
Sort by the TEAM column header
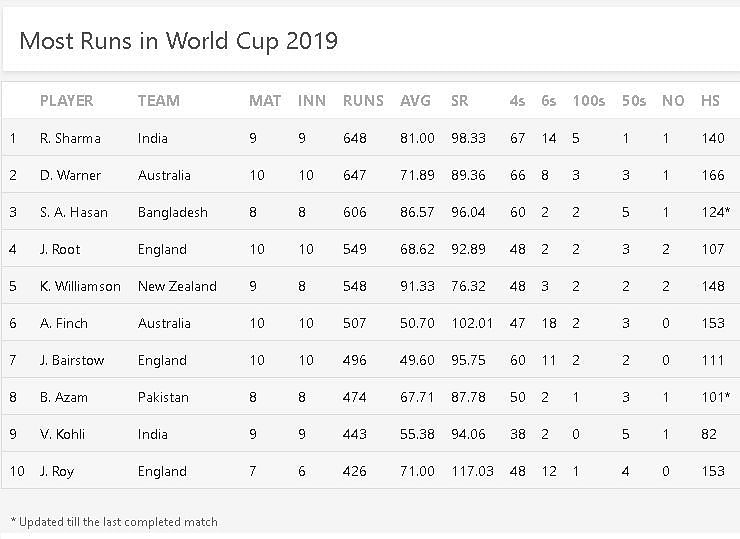click(158, 101)
